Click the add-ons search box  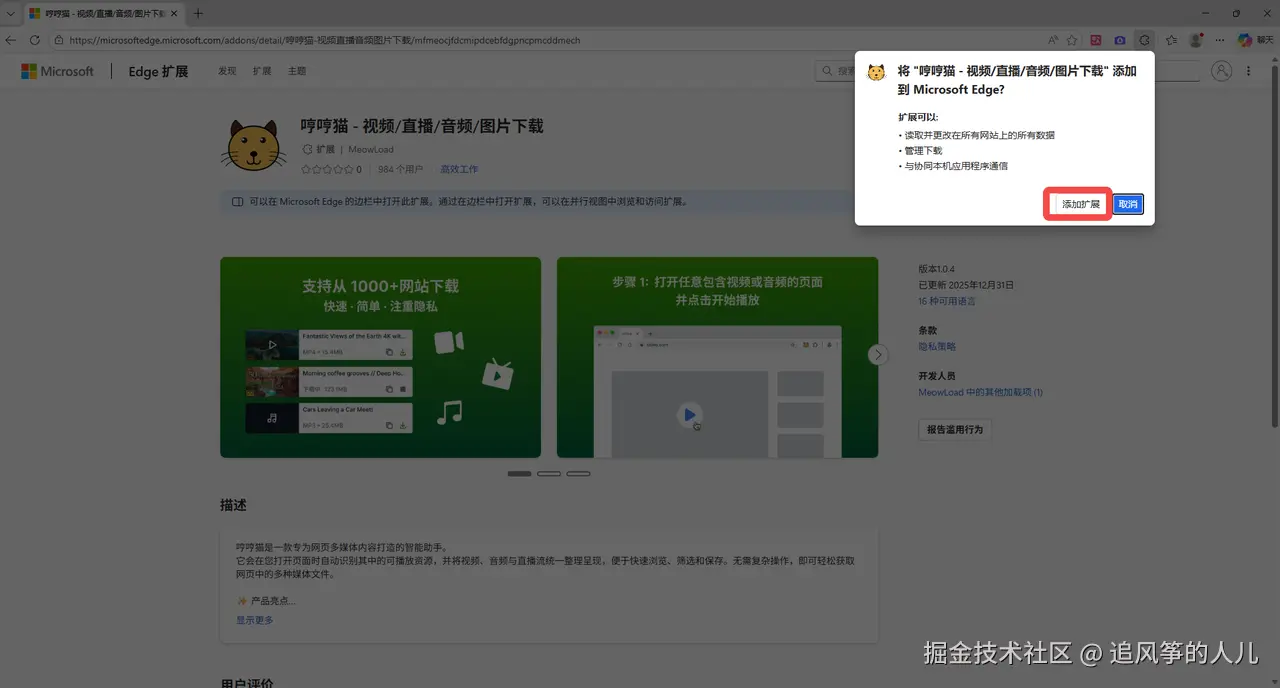click(x=1007, y=71)
